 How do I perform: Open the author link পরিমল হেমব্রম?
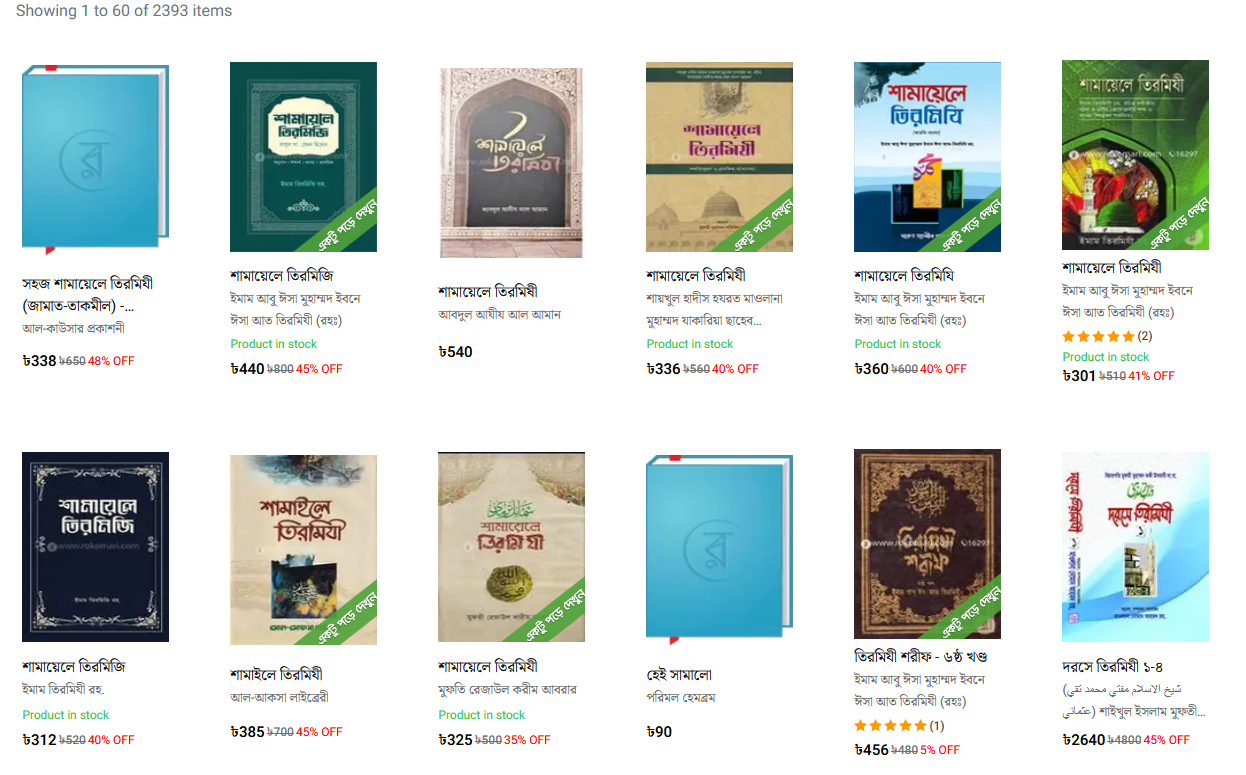coord(681,697)
